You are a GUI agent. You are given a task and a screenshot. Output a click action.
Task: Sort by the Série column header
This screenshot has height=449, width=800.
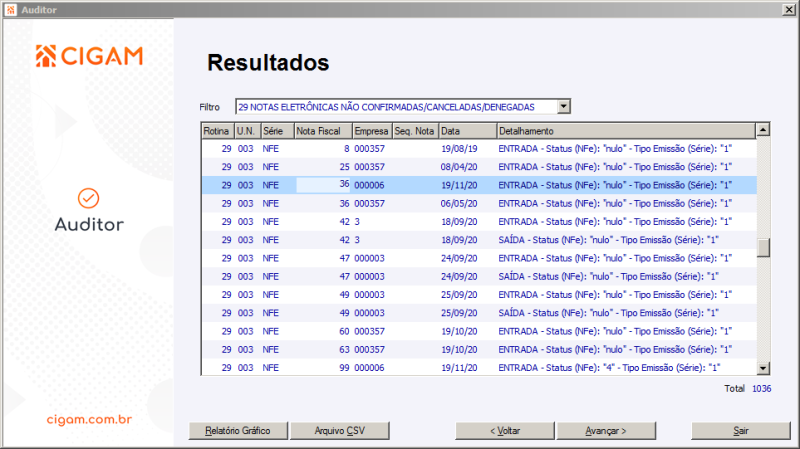[278, 131]
